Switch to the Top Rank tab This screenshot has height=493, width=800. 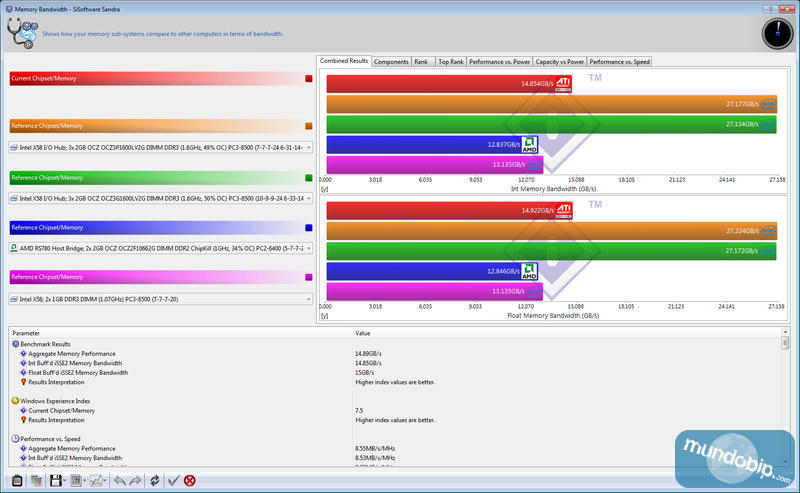tap(451, 62)
